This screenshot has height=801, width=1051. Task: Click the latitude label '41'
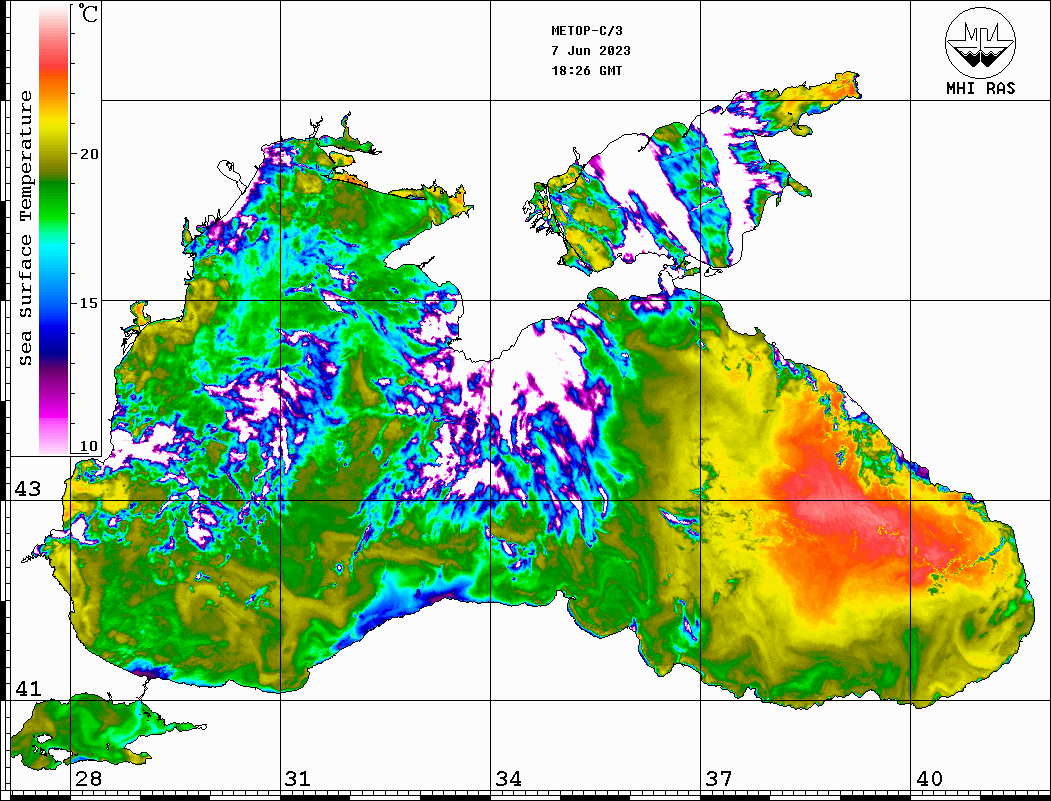[28, 688]
